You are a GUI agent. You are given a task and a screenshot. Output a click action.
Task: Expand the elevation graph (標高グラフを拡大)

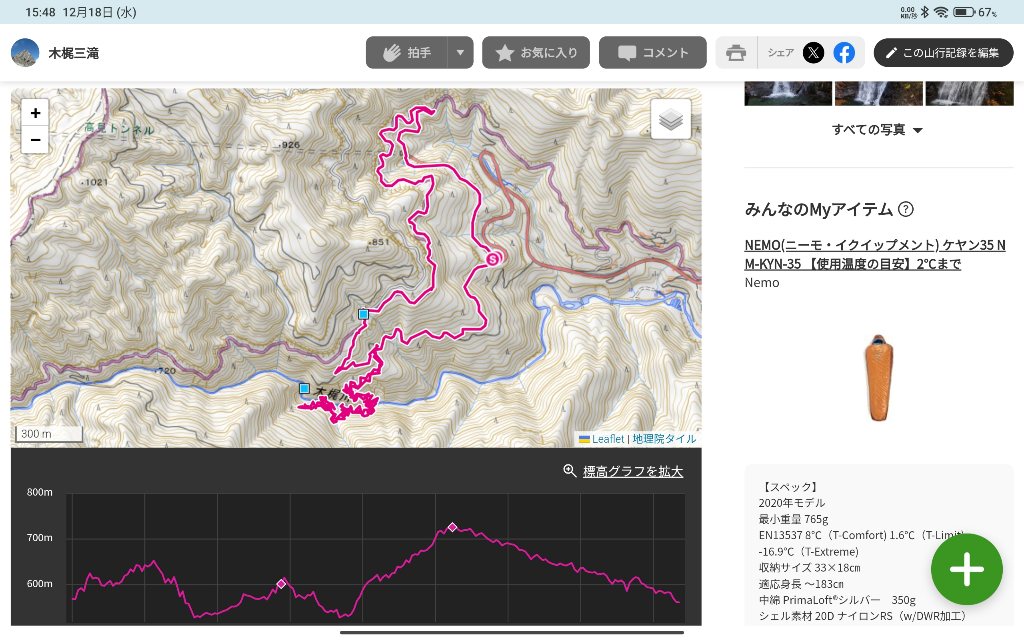(x=623, y=471)
